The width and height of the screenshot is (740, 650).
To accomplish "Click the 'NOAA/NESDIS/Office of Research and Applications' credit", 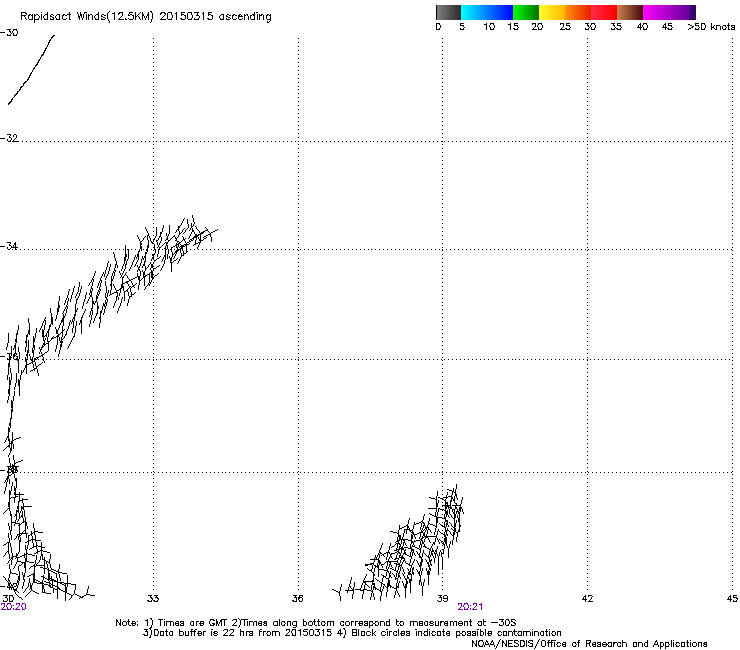I will pos(589,644).
